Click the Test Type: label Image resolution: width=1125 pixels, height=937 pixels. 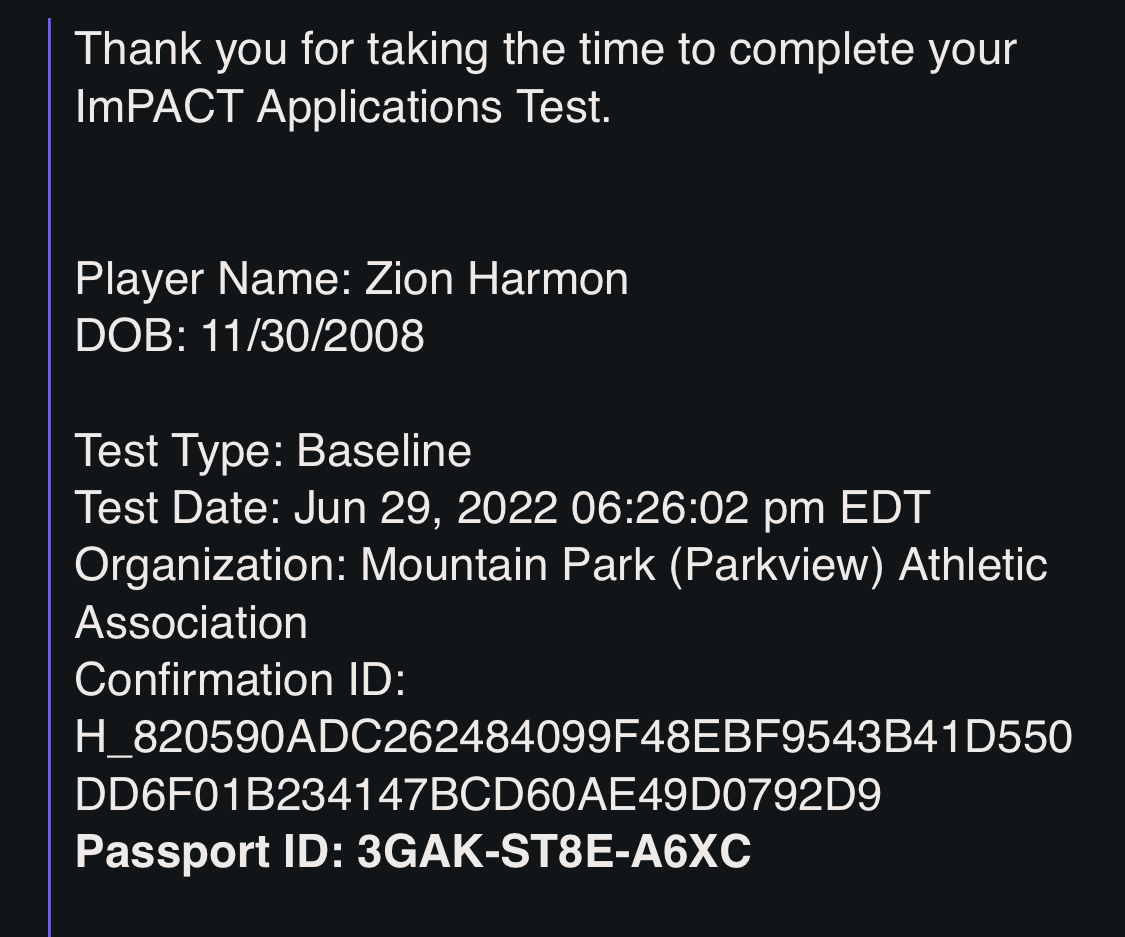pyautogui.click(x=179, y=451)
